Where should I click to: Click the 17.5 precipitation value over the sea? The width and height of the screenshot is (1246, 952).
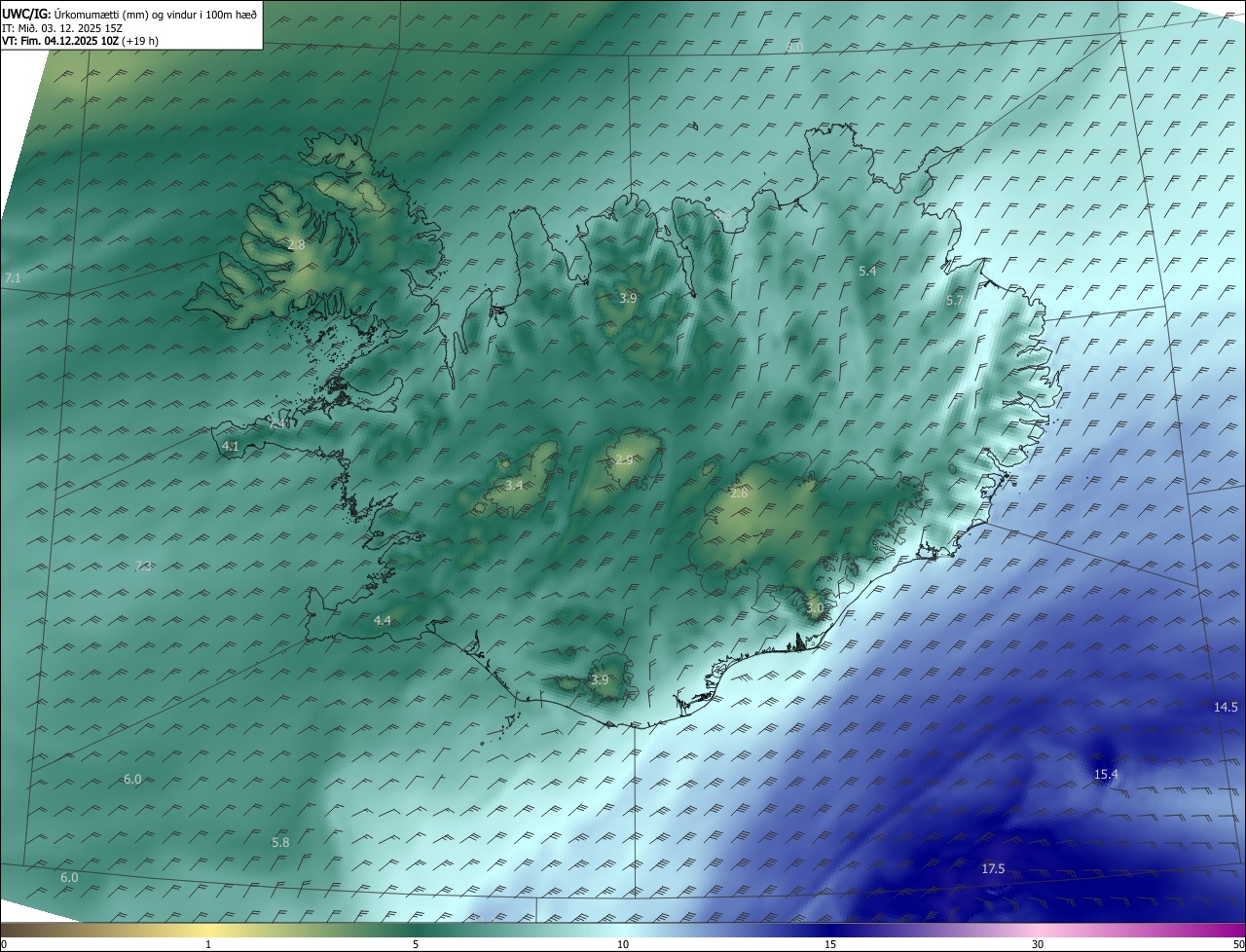click(993, 869)
